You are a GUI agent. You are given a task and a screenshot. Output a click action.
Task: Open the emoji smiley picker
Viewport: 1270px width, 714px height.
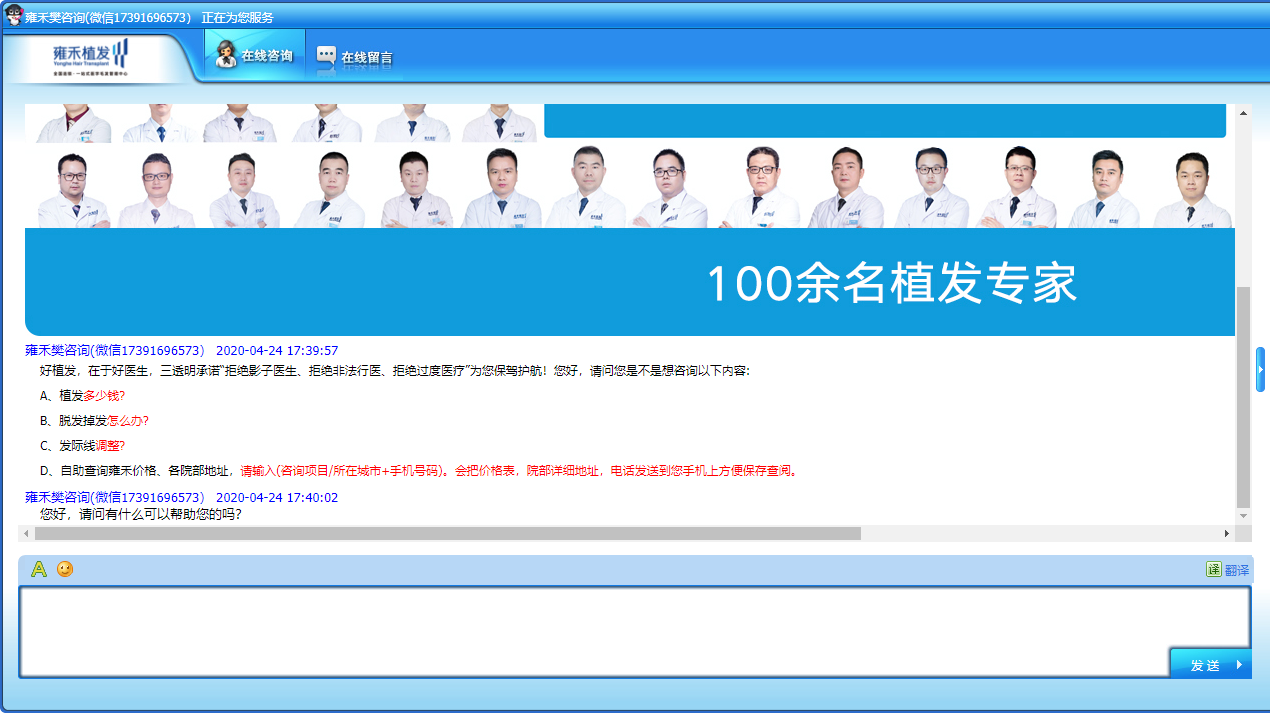pos(65,569)
